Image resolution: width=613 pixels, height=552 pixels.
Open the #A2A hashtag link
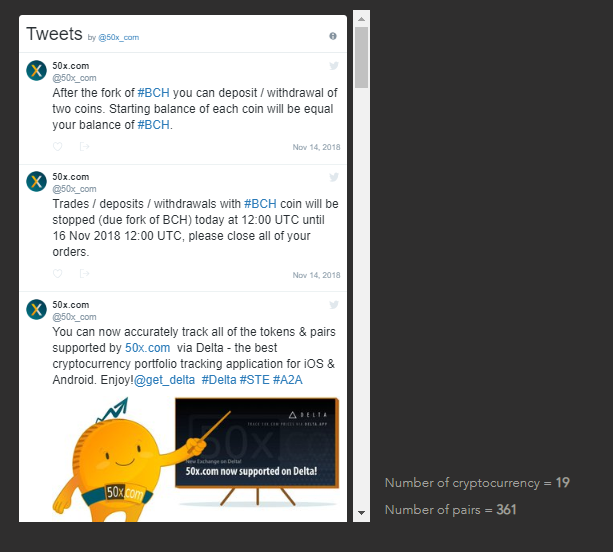pyautogui.click(x=288, y=380)
